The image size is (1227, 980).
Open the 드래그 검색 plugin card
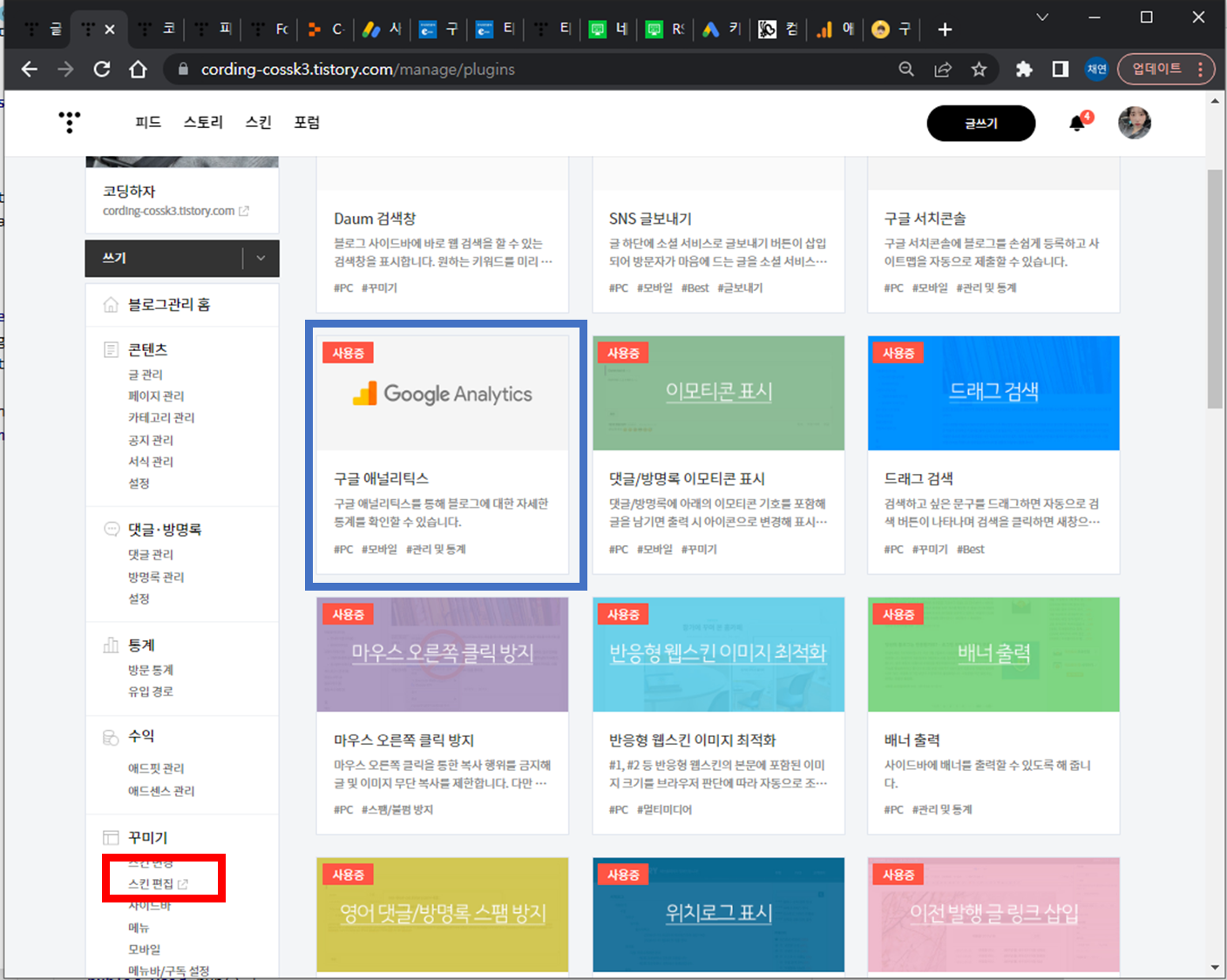[993, 455]
